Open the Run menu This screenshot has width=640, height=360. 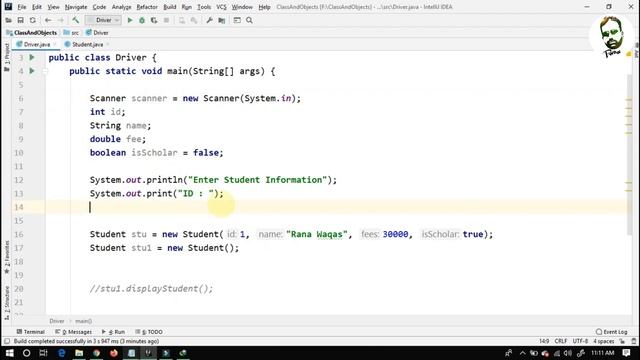click(x=187, y=7)
